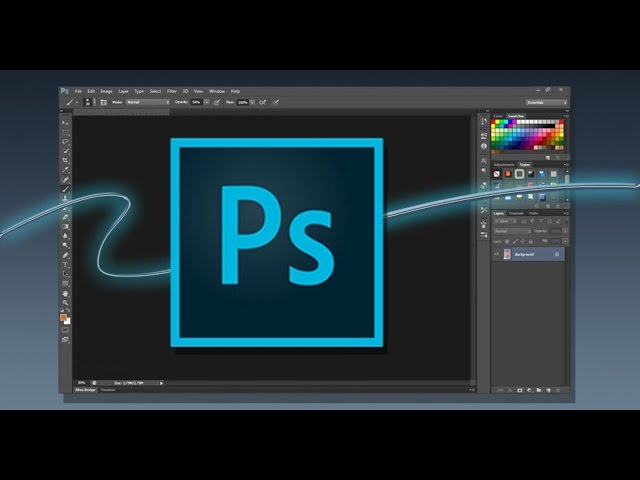Select the Brush tool in the toolbox

[x=65, y=189]
